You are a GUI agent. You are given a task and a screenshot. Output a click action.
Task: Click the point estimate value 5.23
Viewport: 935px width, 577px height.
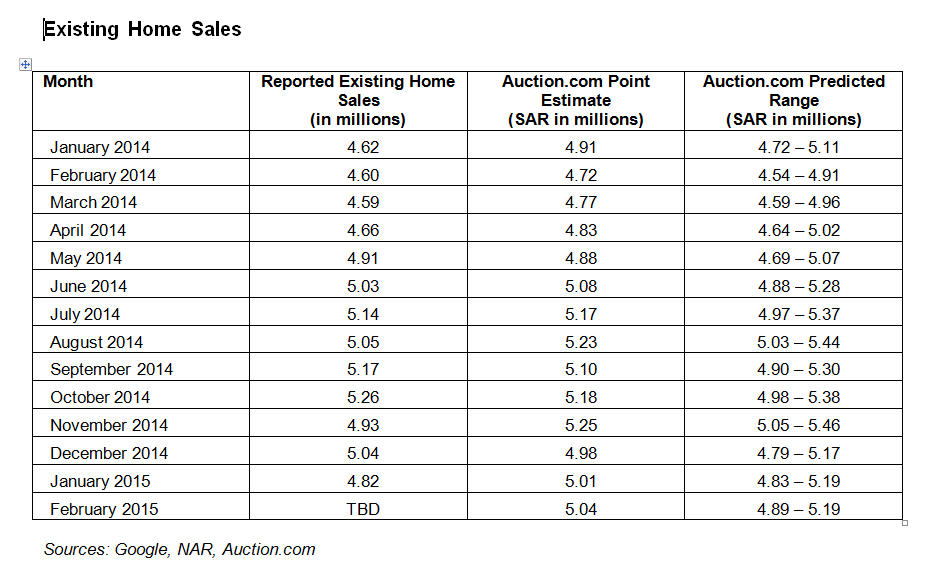tap(581, 341)
